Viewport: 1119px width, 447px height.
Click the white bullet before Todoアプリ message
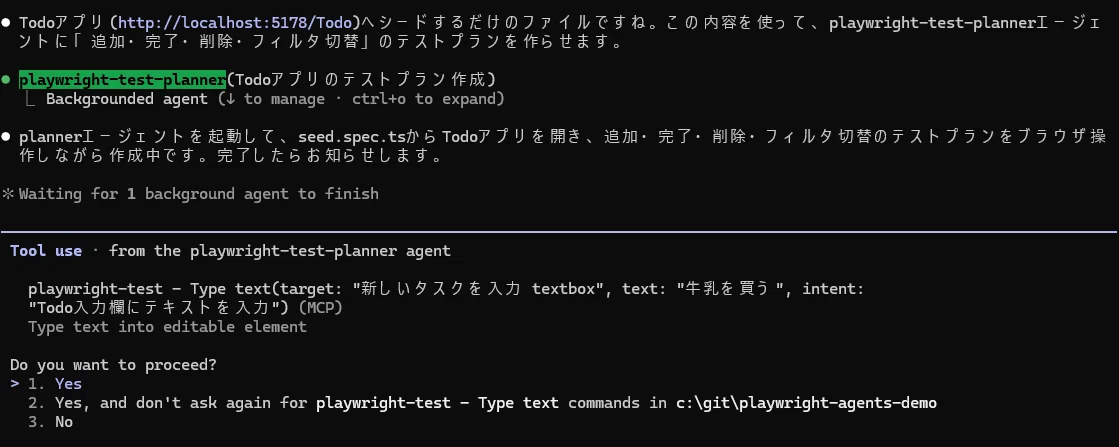click(x=6, y=23)
